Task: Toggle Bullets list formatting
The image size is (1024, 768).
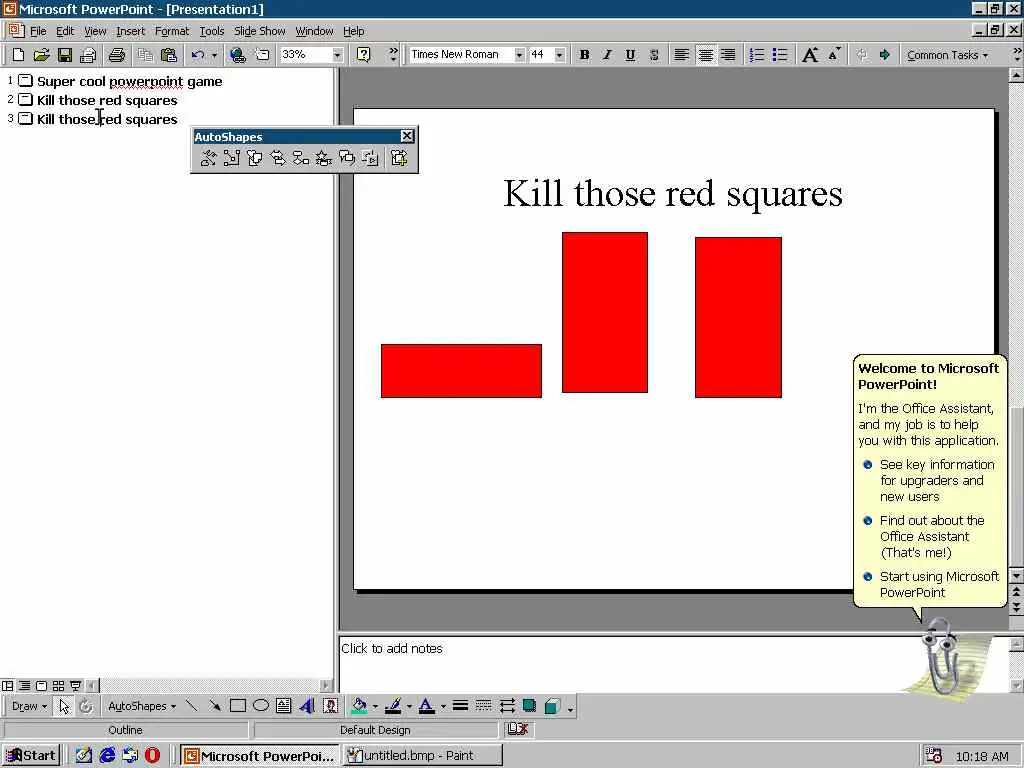Action: [780, 55]
